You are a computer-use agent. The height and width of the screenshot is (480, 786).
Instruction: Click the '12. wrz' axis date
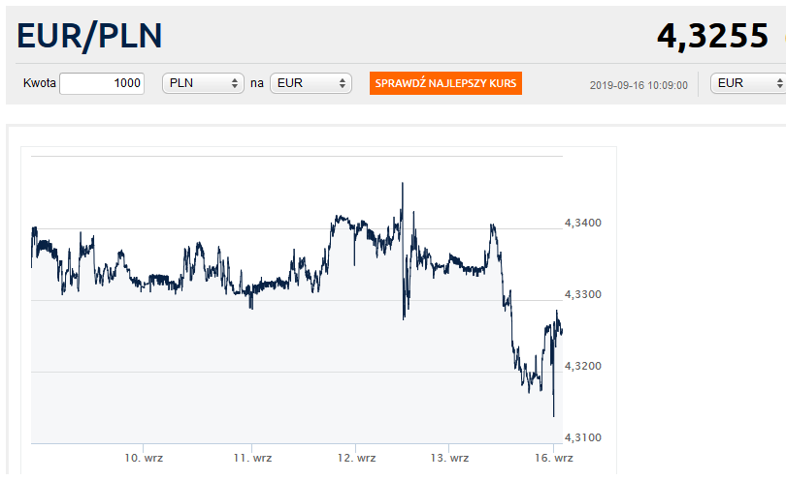click(356, 458)
